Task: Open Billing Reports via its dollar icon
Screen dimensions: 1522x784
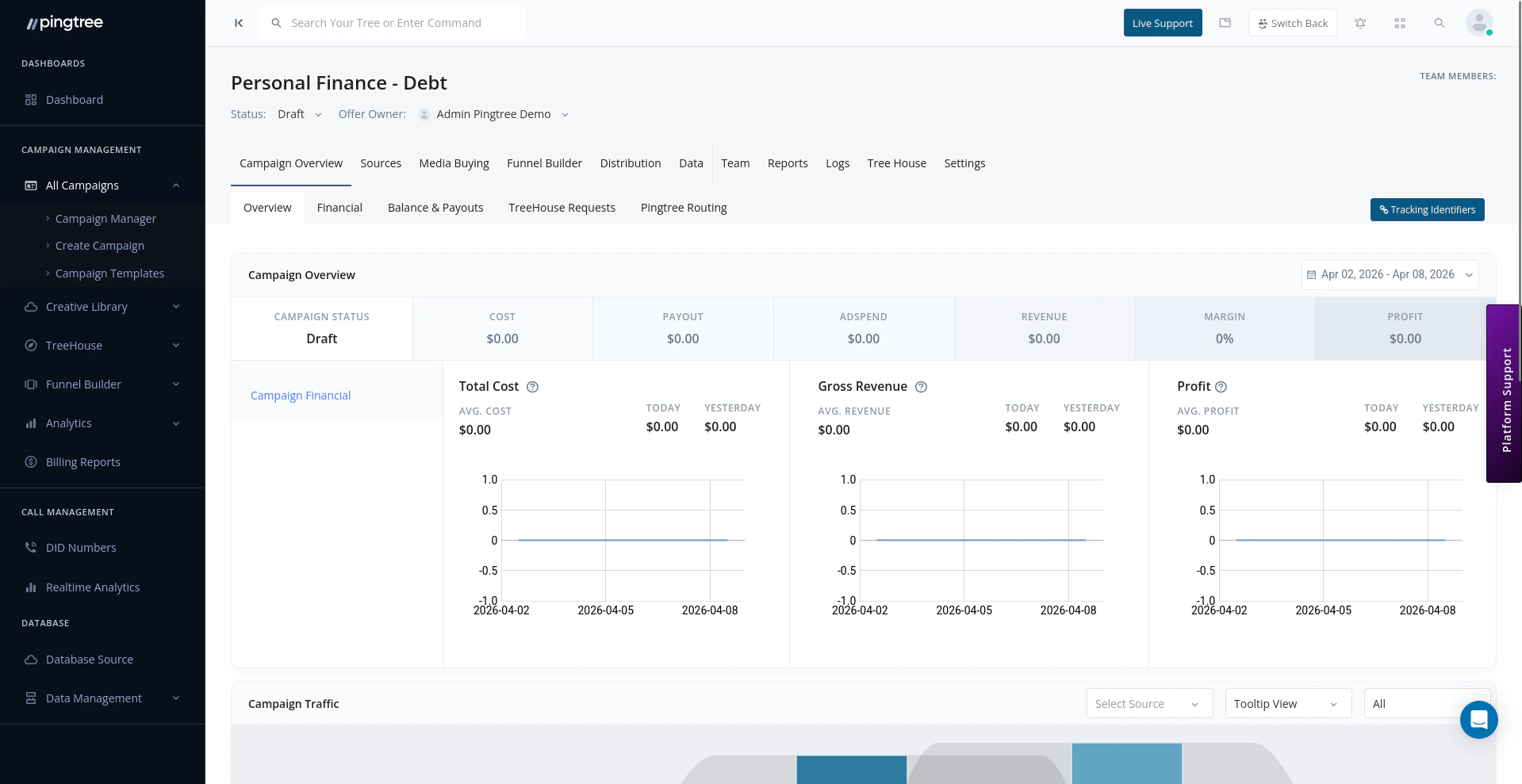Action: [x=30, y=461]
